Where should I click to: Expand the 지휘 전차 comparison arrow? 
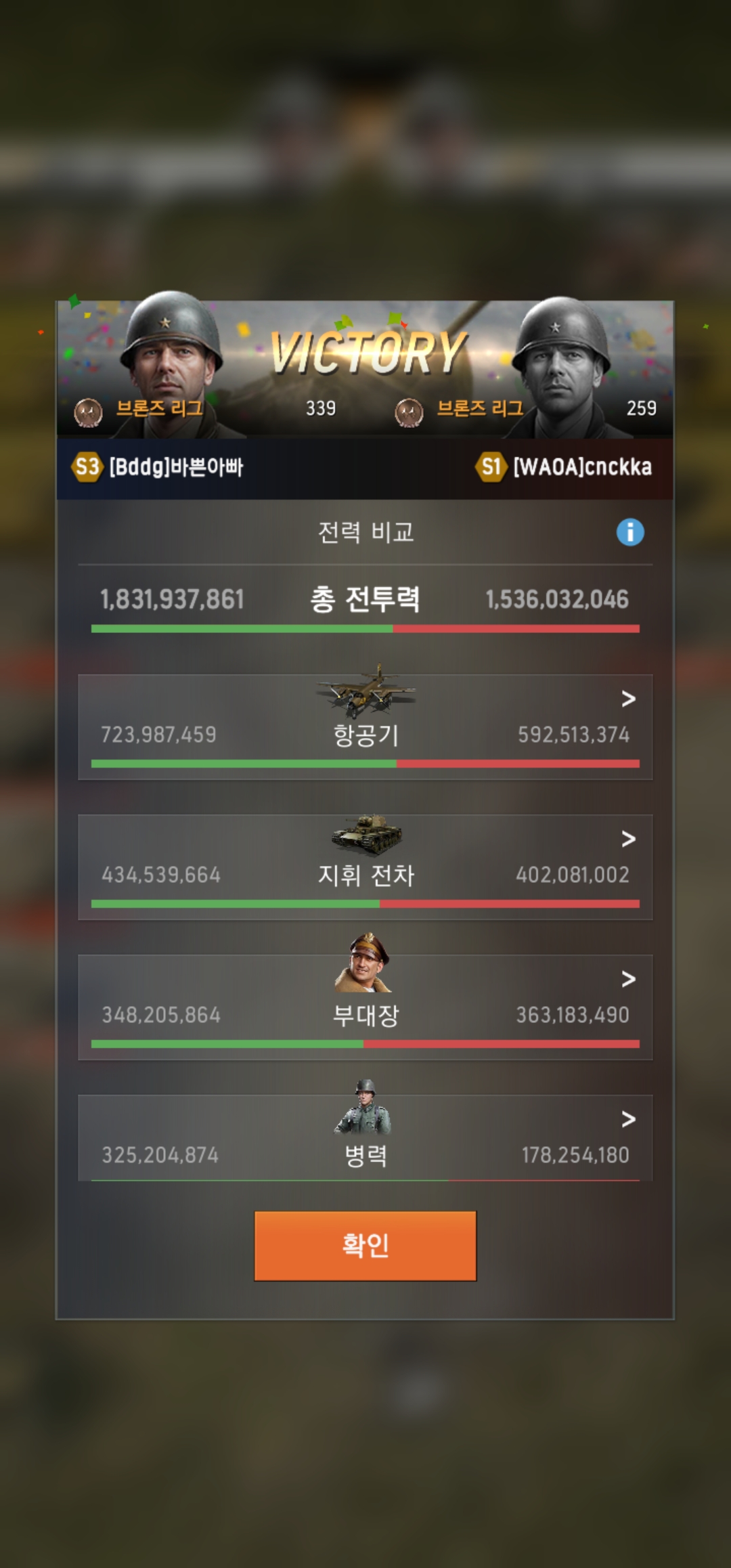click(x=628, y=839)
